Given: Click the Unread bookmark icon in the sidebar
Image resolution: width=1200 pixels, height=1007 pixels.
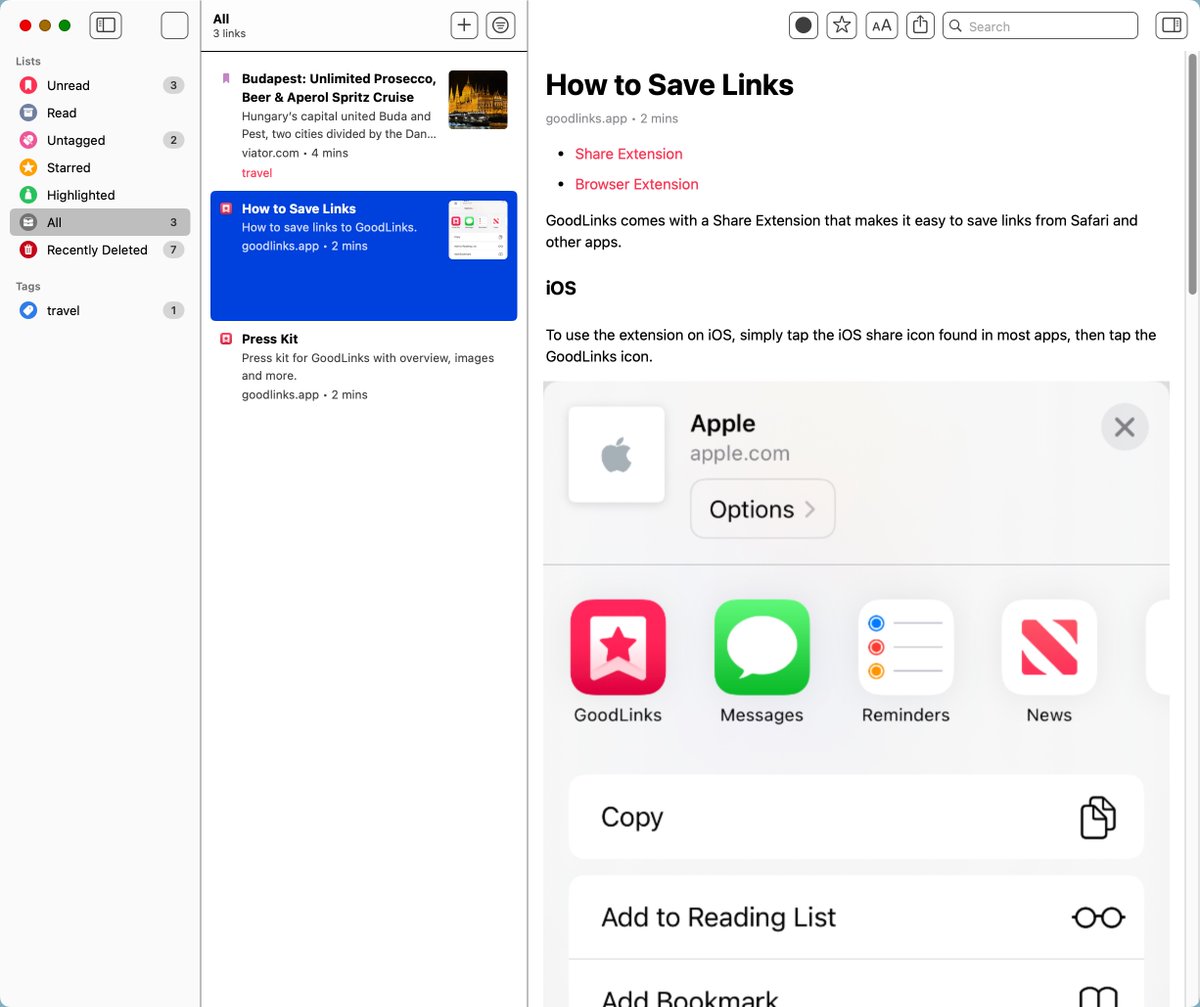Looking at the screenshot, I should 29,85.
